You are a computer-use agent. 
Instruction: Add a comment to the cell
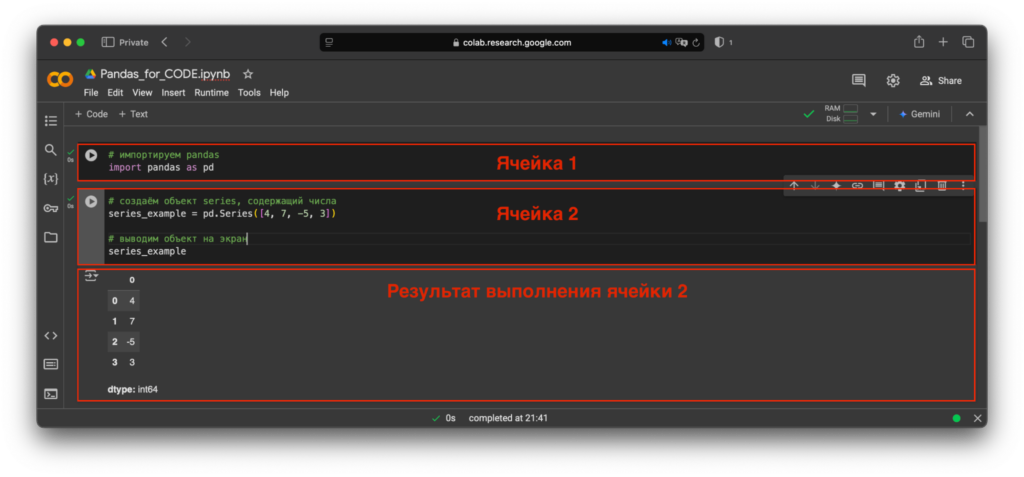[878, 186]
